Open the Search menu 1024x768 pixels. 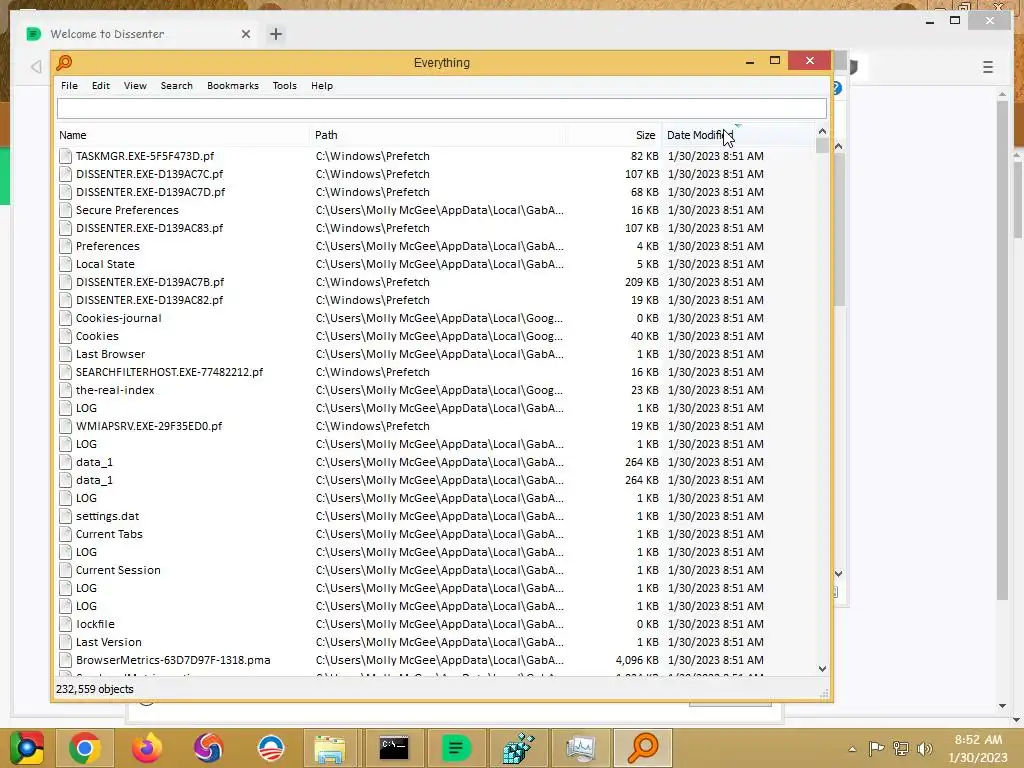coord(176,86)
